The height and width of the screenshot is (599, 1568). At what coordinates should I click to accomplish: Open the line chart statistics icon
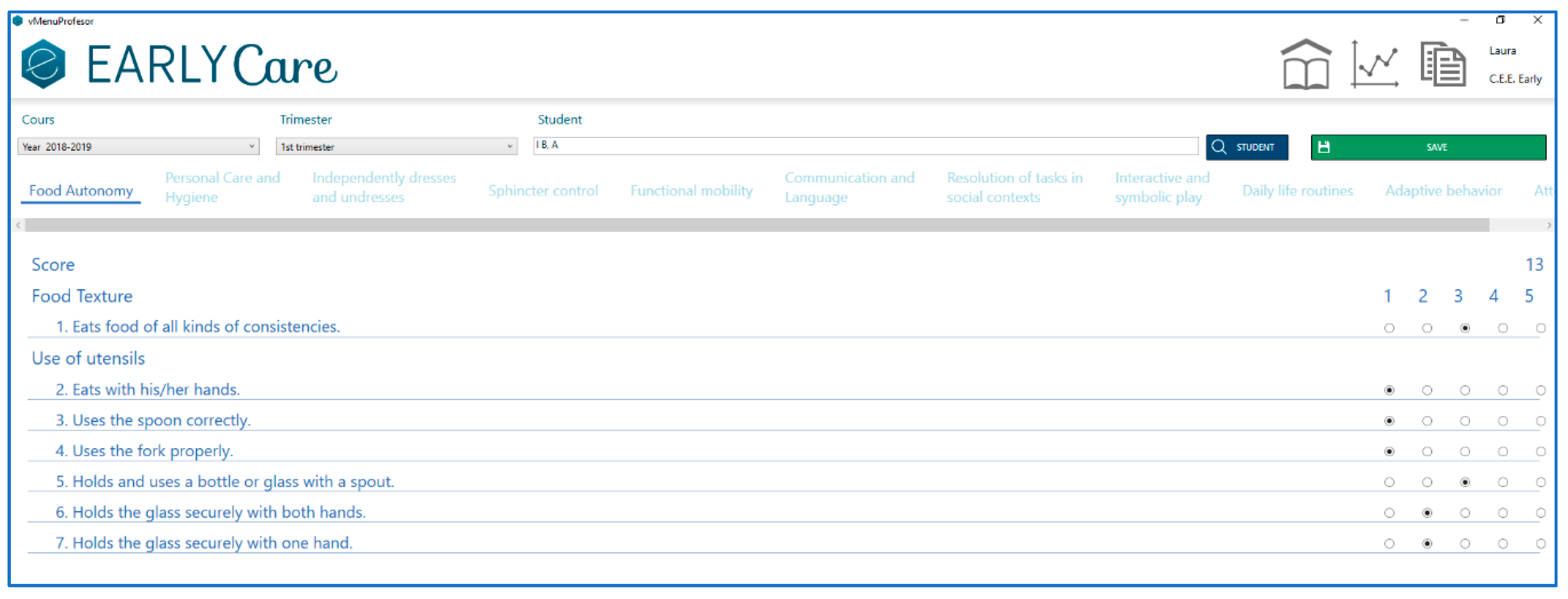pyautogui.click(x=1374, y=65)
